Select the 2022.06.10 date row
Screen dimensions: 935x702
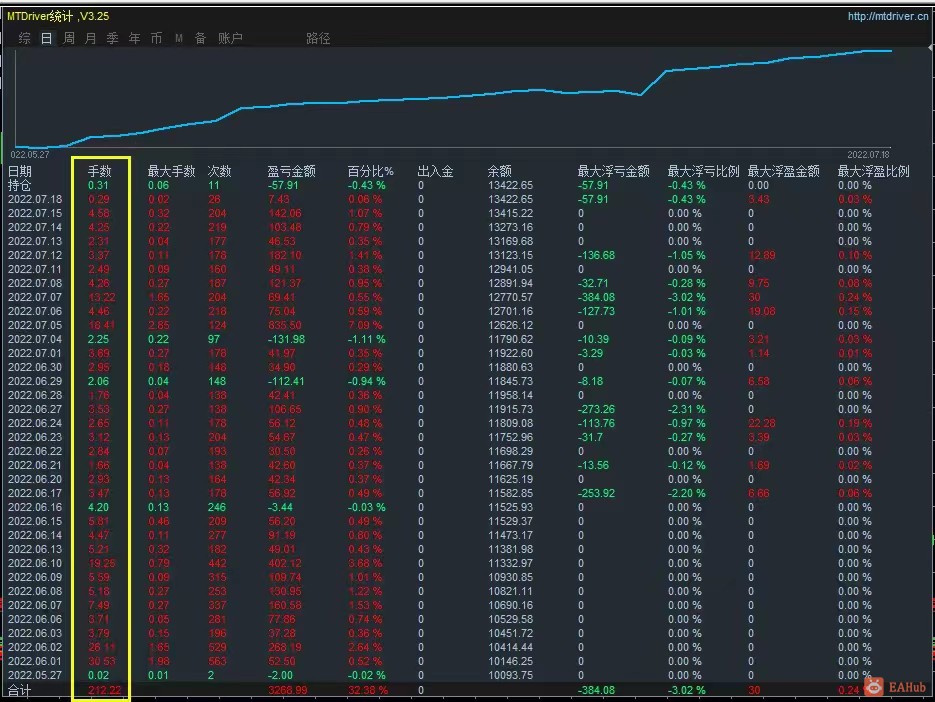tap(35, 563)
